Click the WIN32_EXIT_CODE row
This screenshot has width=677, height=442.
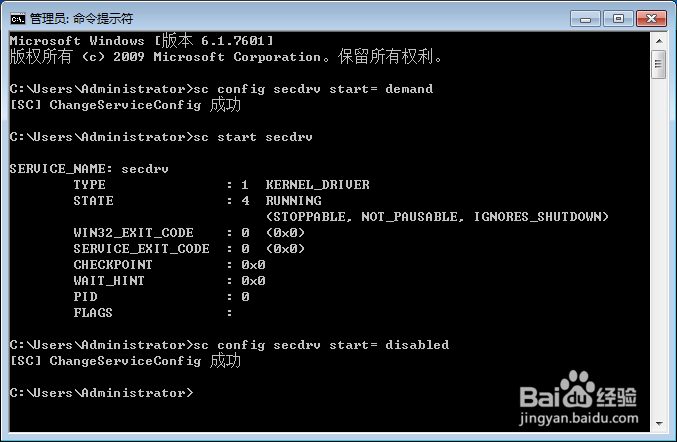(x=189, y=233)
